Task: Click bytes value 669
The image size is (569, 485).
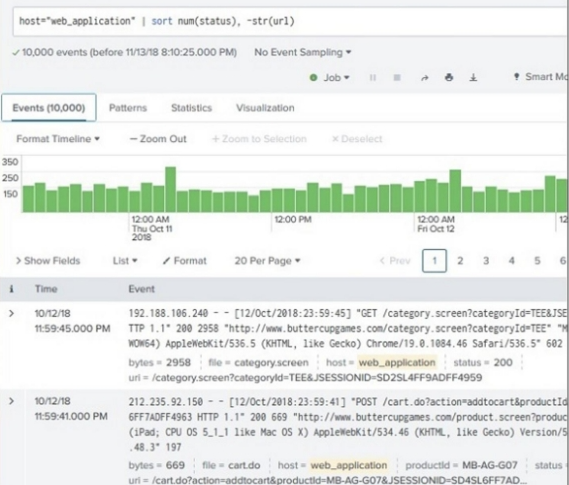Action: 175,465
